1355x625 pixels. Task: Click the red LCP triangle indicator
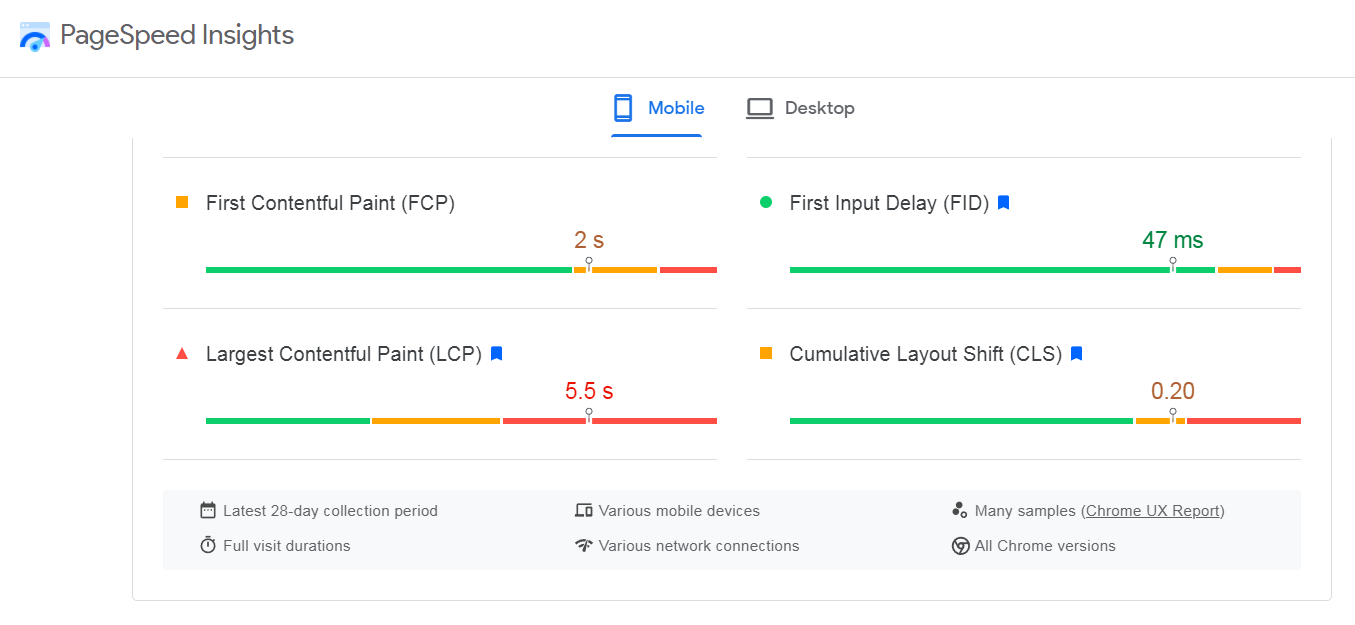tap(182, 353)
